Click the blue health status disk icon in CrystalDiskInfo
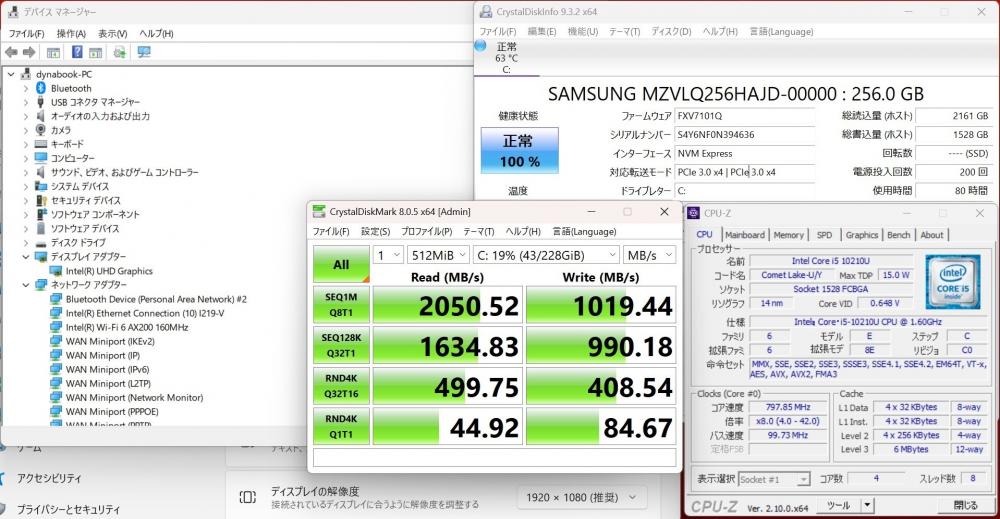 coord(481,45)
